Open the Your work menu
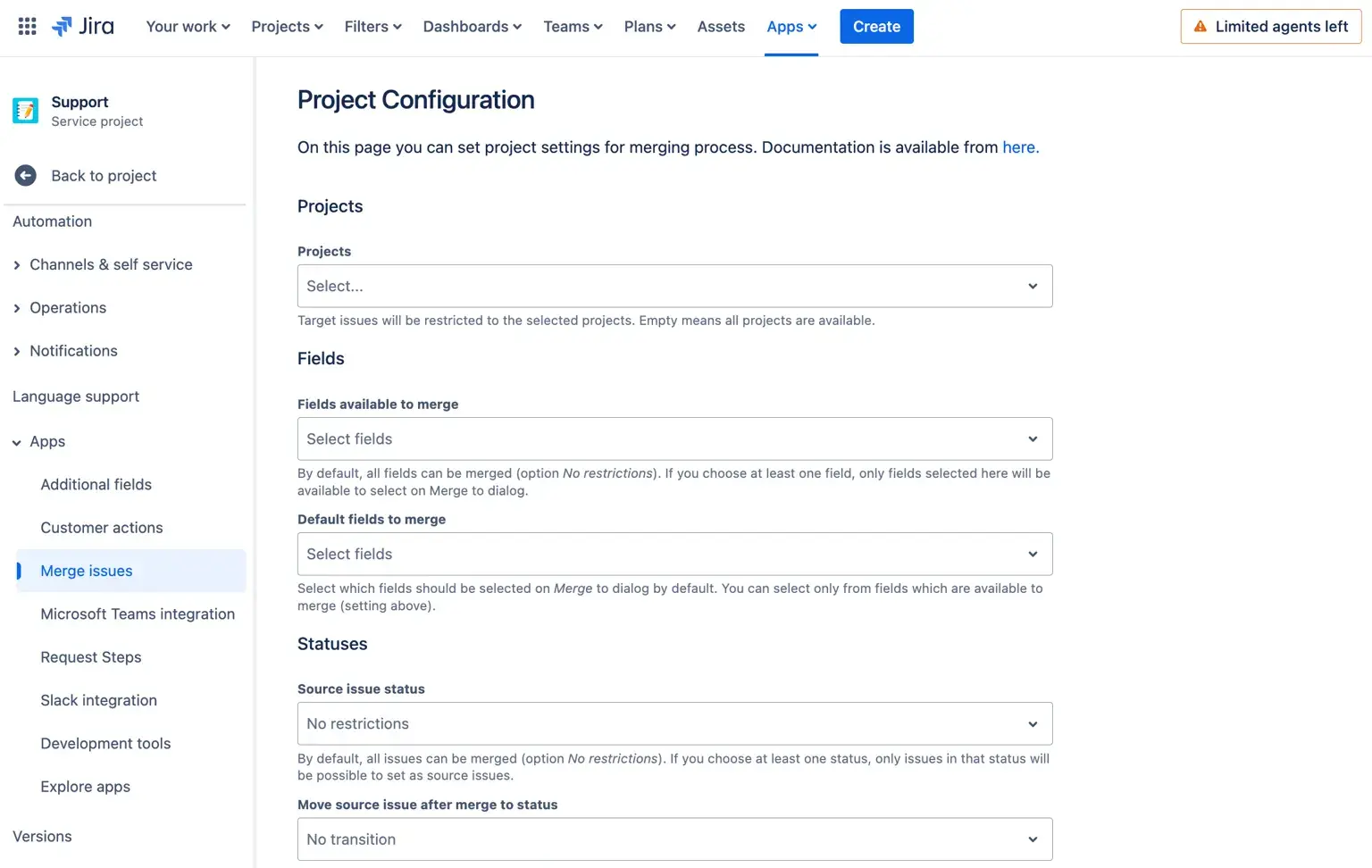 [188, 27]
